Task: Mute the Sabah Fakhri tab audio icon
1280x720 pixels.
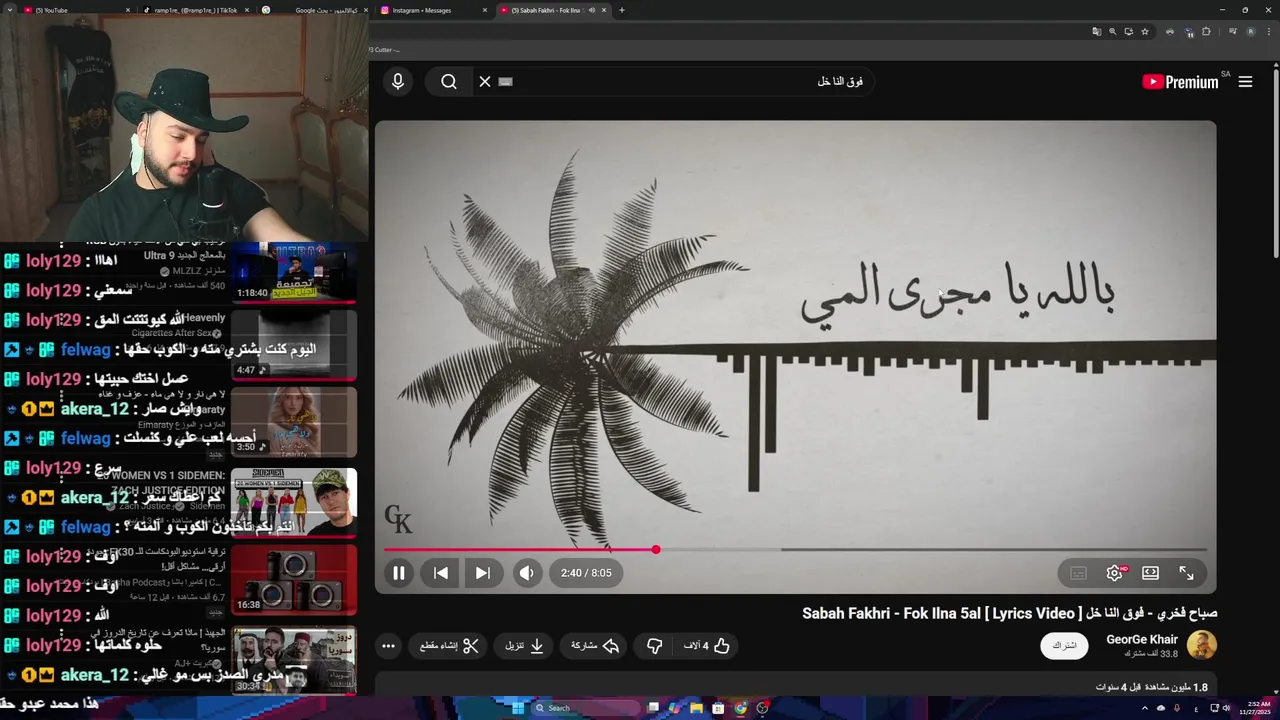Action: coord(591,10)
